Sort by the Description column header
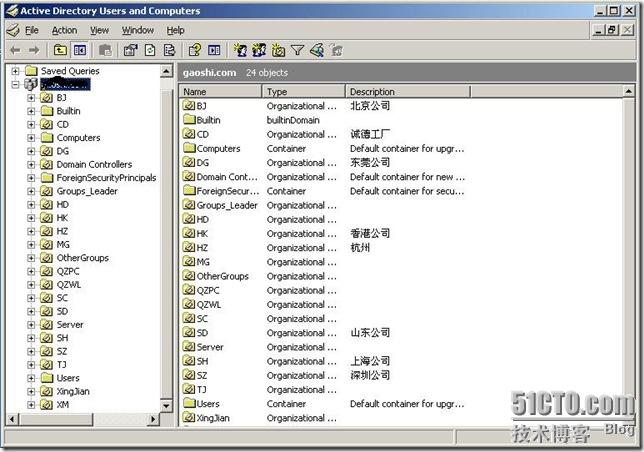Screen dimensions: 644x452 (407, 92)
